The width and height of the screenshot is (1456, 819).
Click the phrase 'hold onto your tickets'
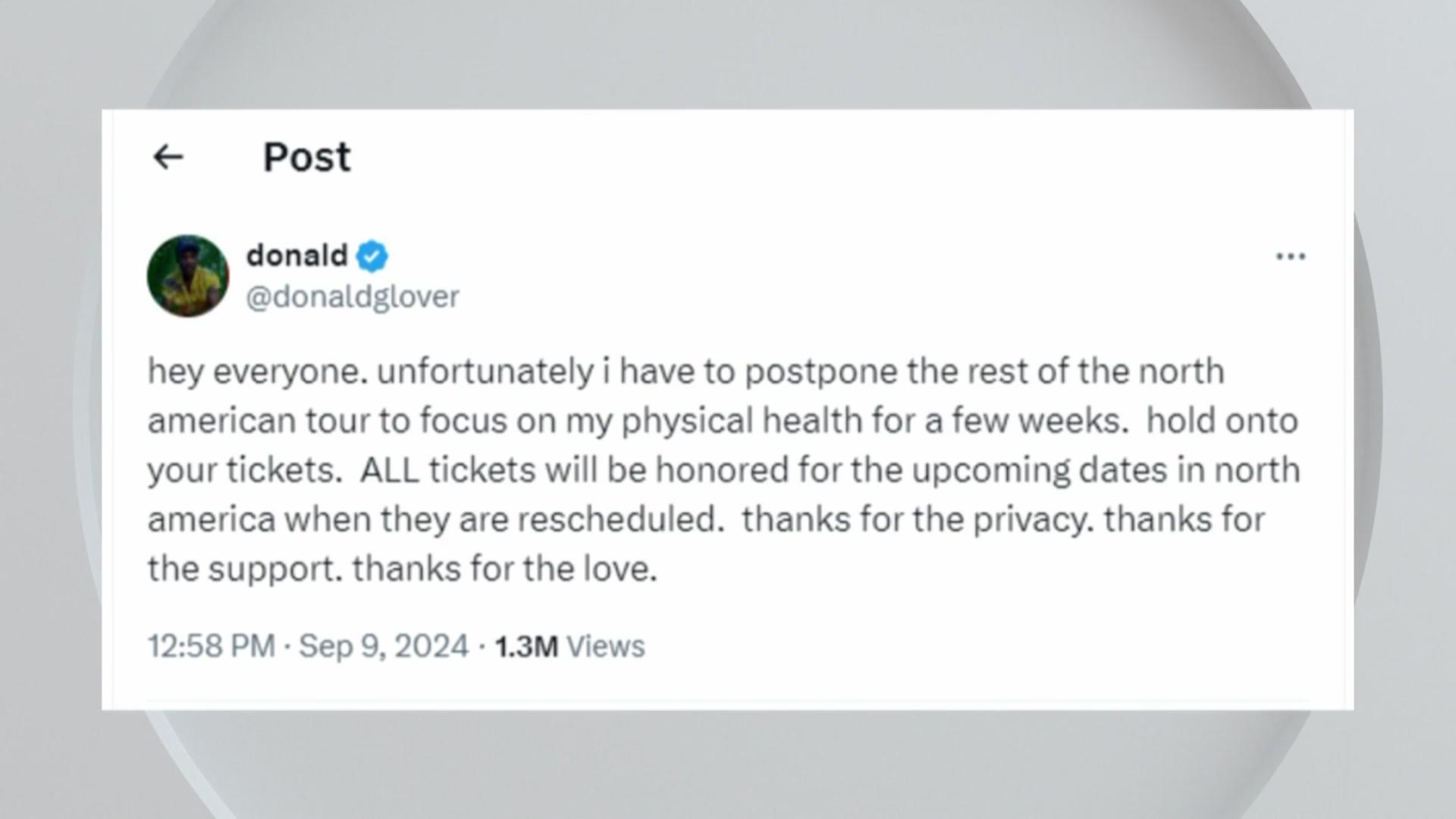pyautogui.click(x=723, y=445)
